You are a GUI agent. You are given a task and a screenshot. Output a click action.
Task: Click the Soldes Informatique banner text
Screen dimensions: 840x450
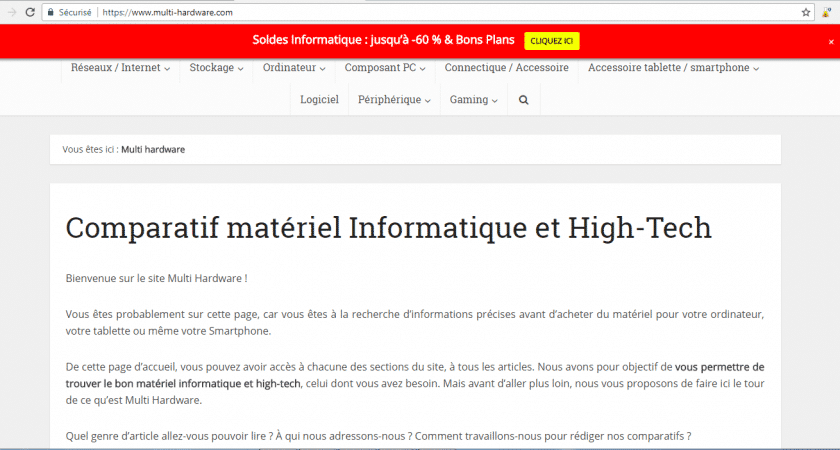point(384,40)
